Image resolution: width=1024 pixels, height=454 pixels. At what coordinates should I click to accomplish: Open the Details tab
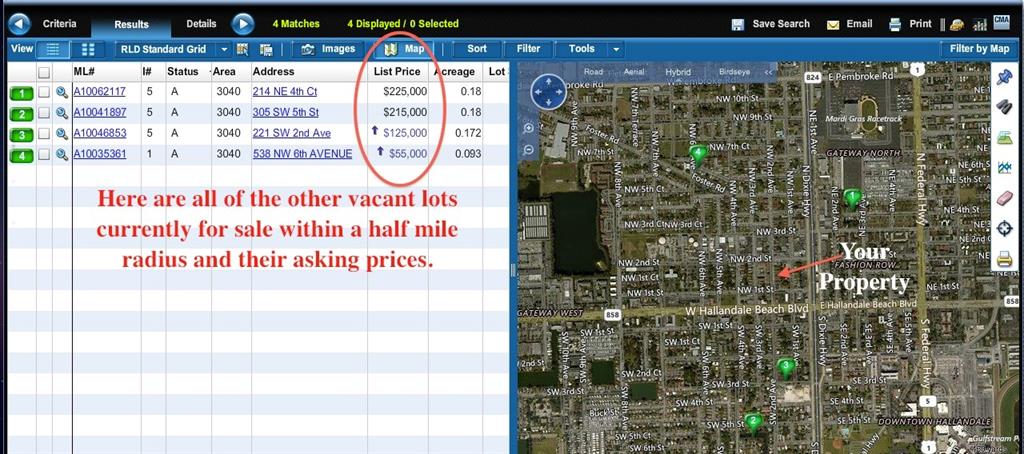201,23
